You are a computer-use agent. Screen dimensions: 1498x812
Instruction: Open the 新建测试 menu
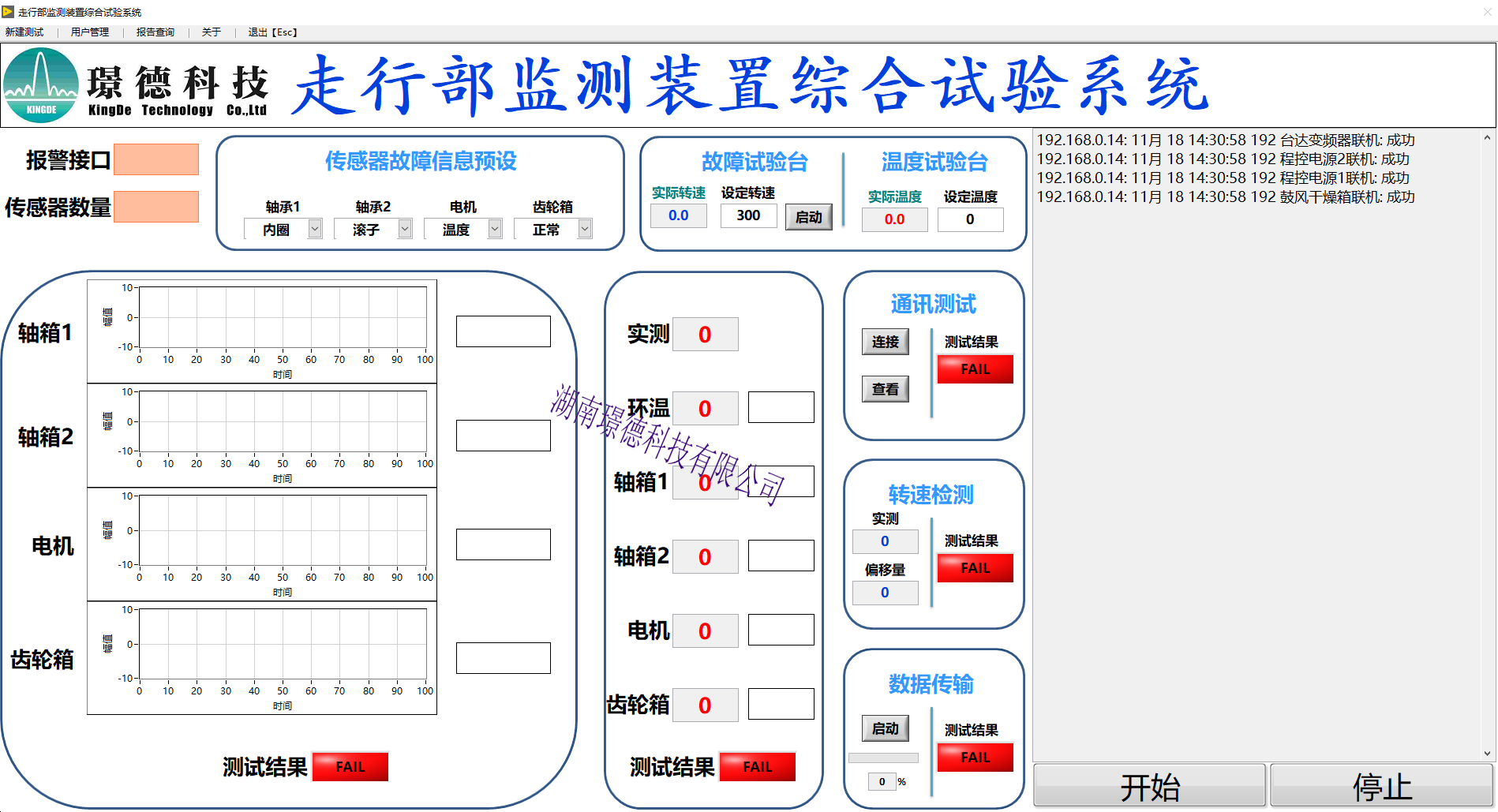(x=24, y=32)
